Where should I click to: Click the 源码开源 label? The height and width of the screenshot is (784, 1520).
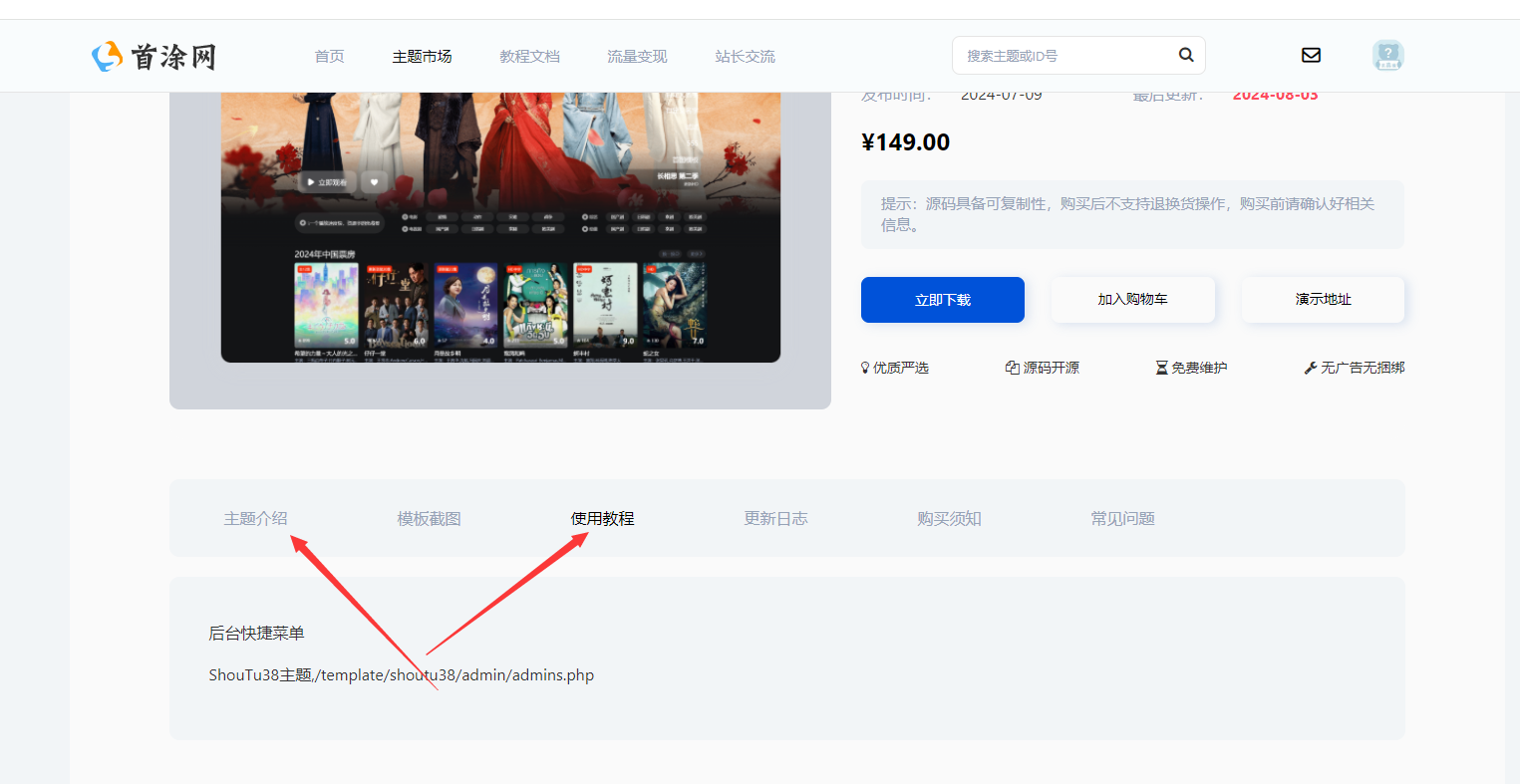(x=1052, y=368)
